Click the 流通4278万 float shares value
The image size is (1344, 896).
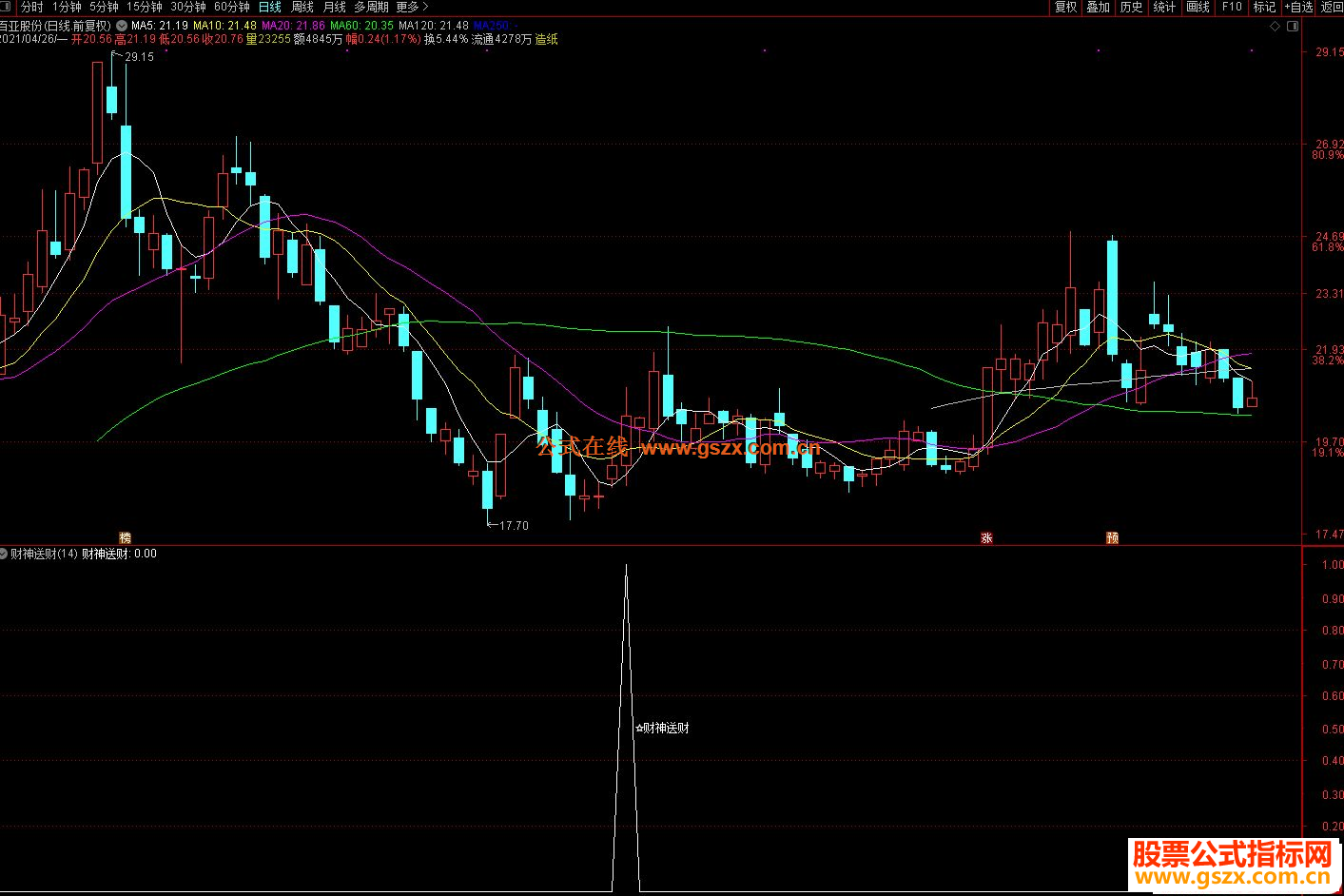pyautogui.click(x=502, y=39)
